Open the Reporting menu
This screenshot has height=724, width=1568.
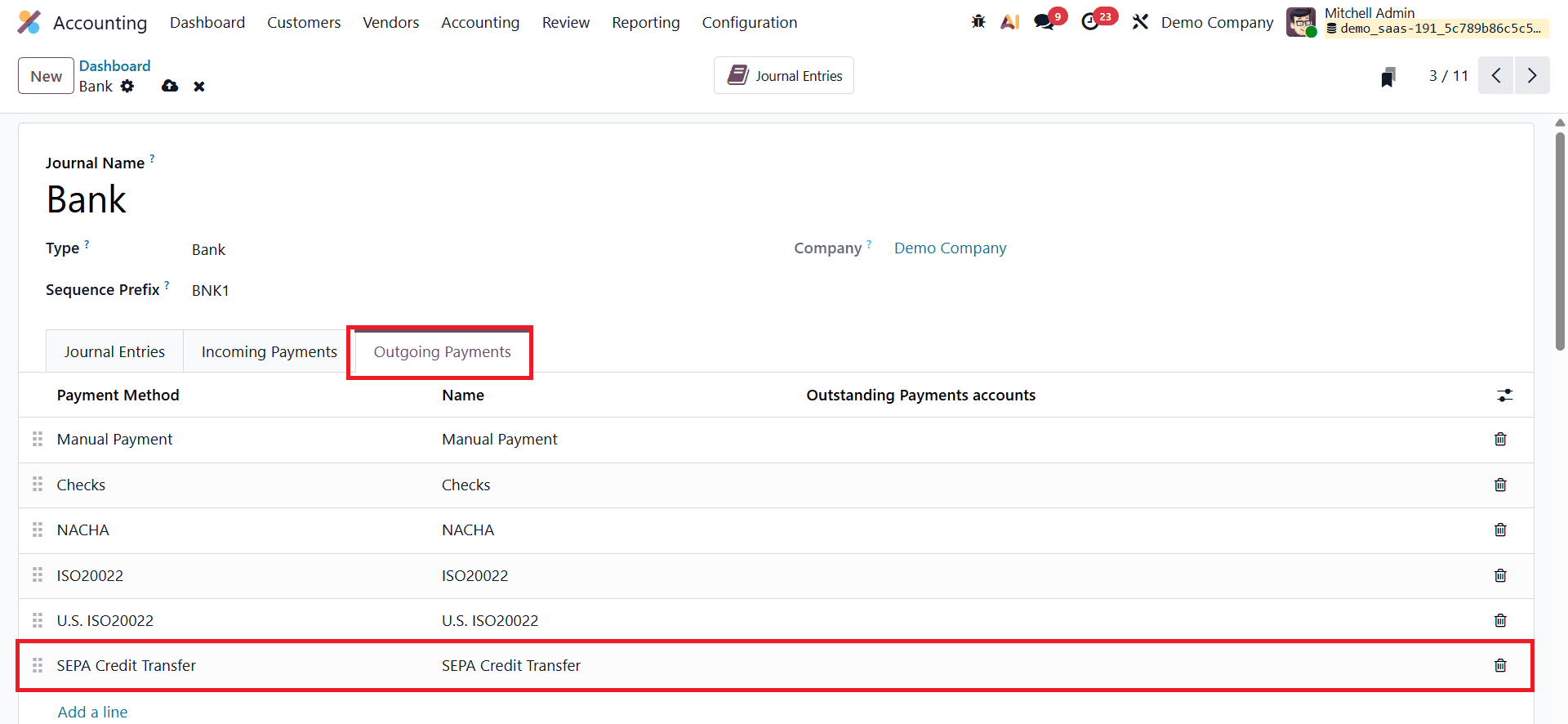click(x=646, y=22)
